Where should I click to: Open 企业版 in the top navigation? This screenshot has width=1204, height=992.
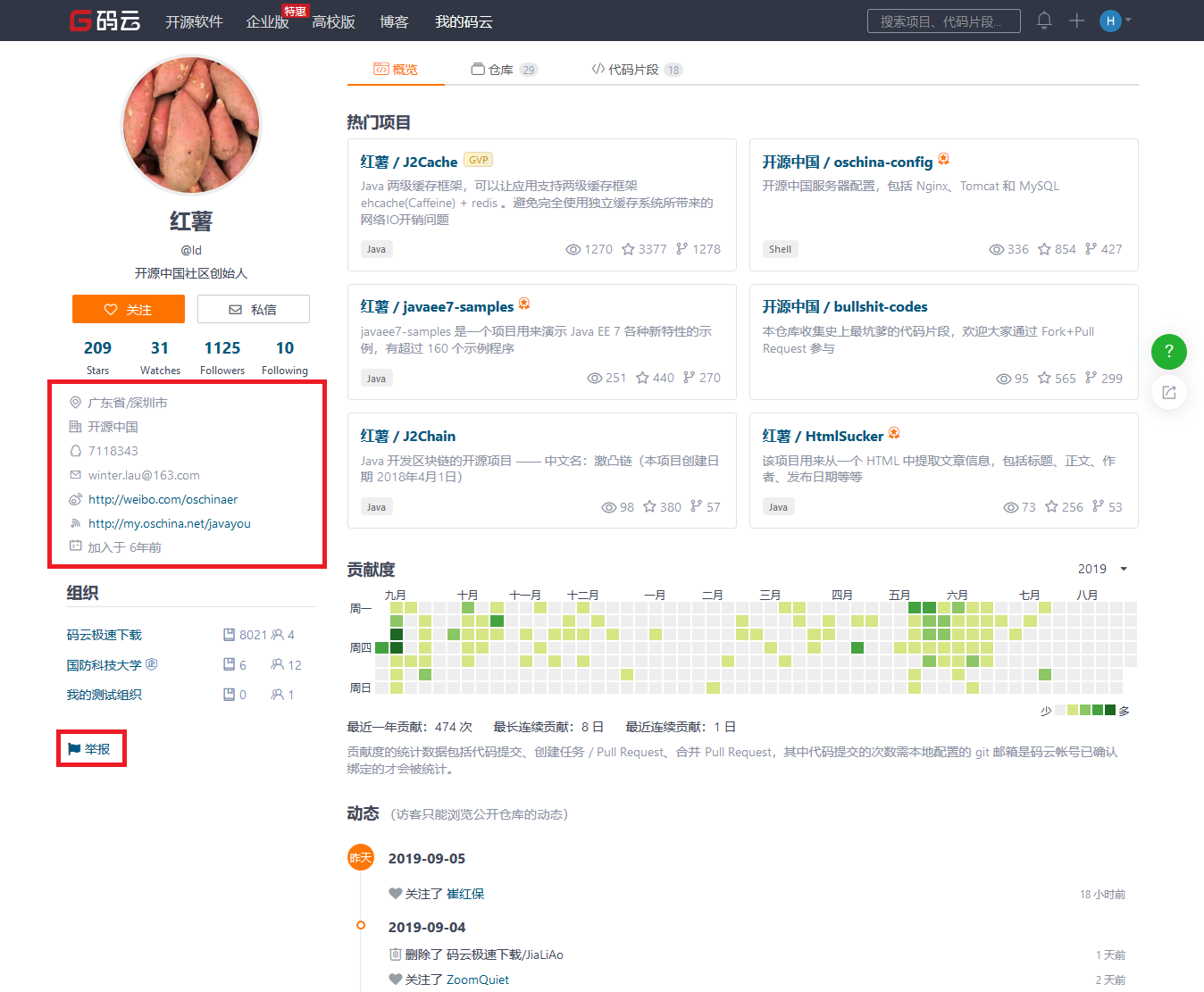[x=267, y=21]
